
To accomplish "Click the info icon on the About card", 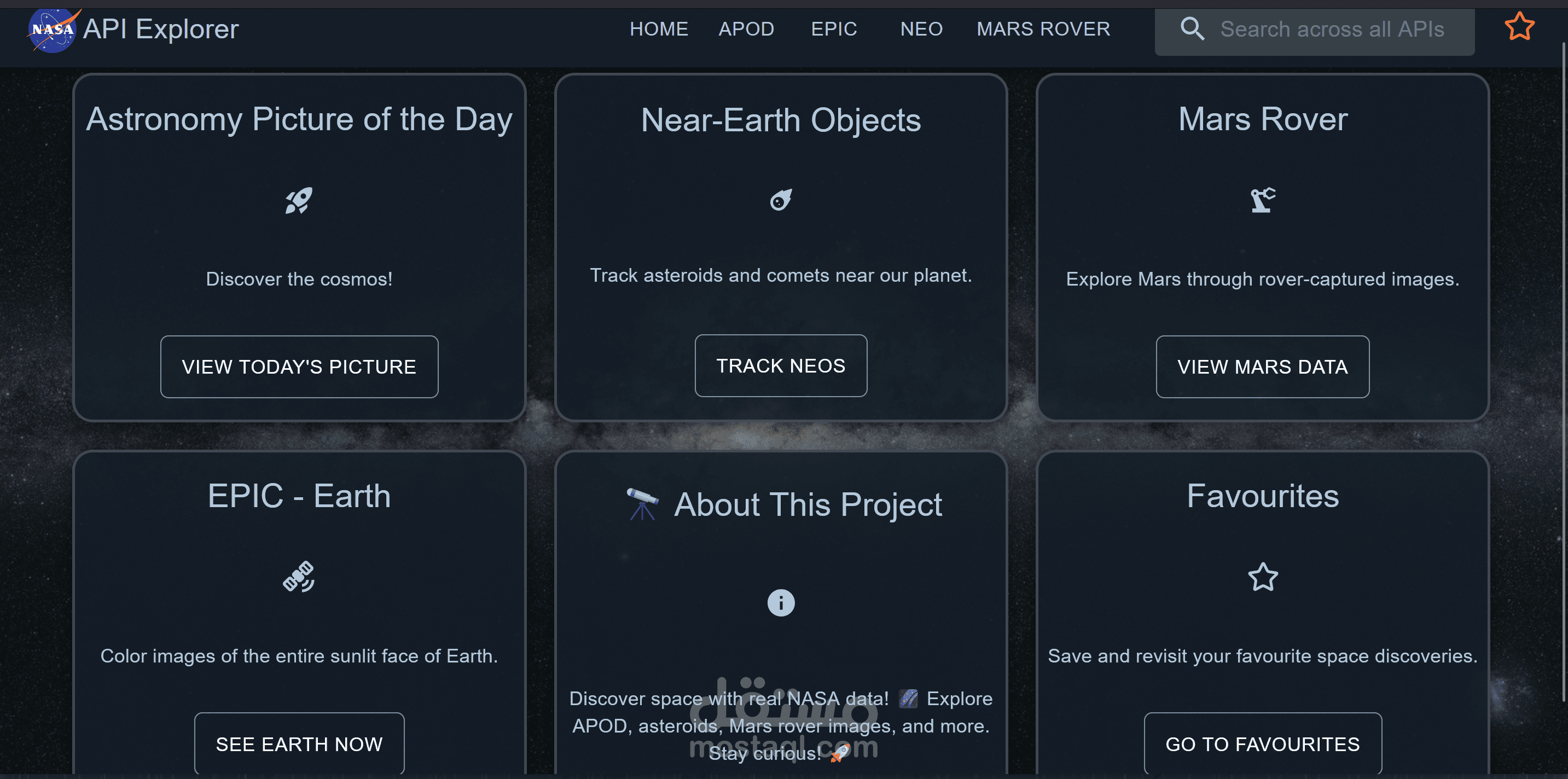I will tap(781, 603).
